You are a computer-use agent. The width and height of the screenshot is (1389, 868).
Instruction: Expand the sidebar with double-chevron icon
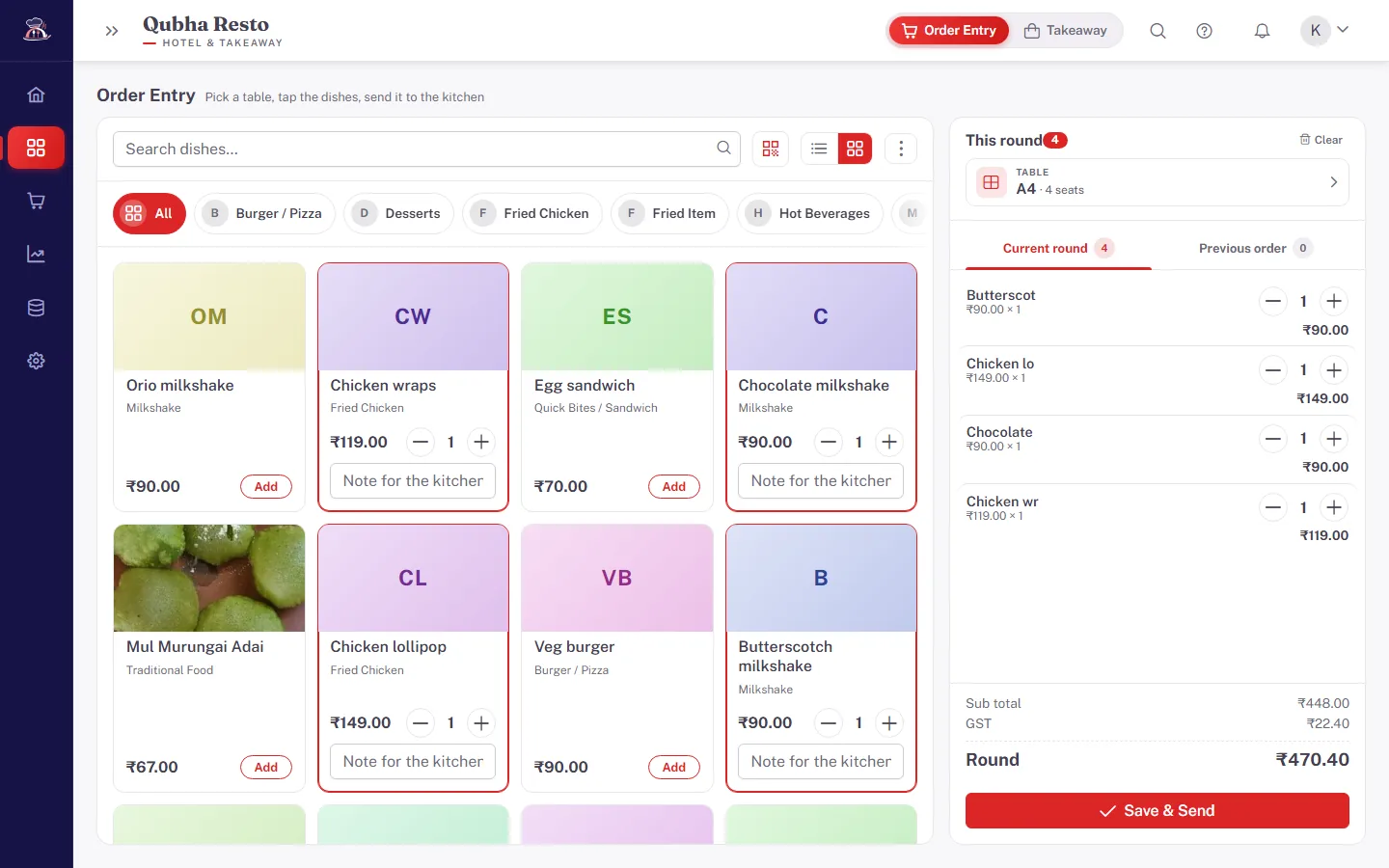click(112, 31)
